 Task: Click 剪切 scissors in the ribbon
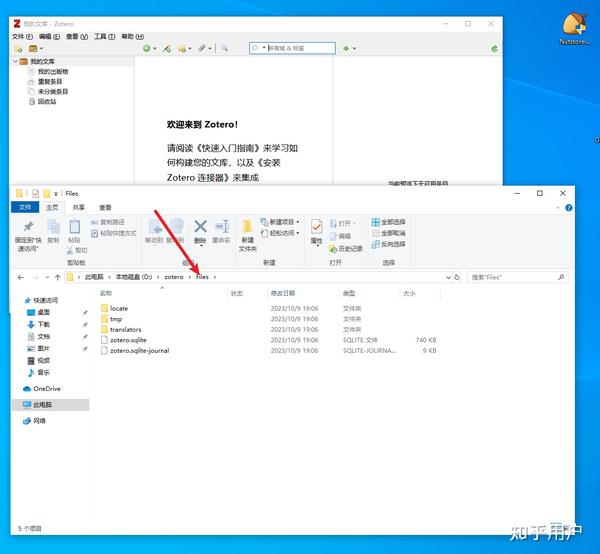pos(77,250)
